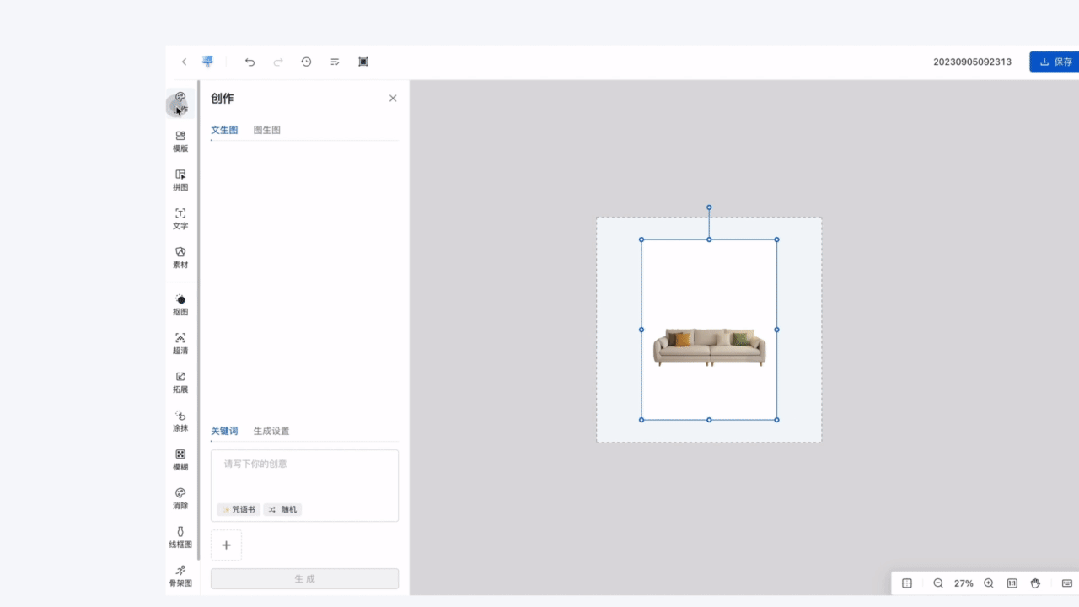Click the ruler panel icon in bottom bar
1079x607 pixels.
coord(907,583)
